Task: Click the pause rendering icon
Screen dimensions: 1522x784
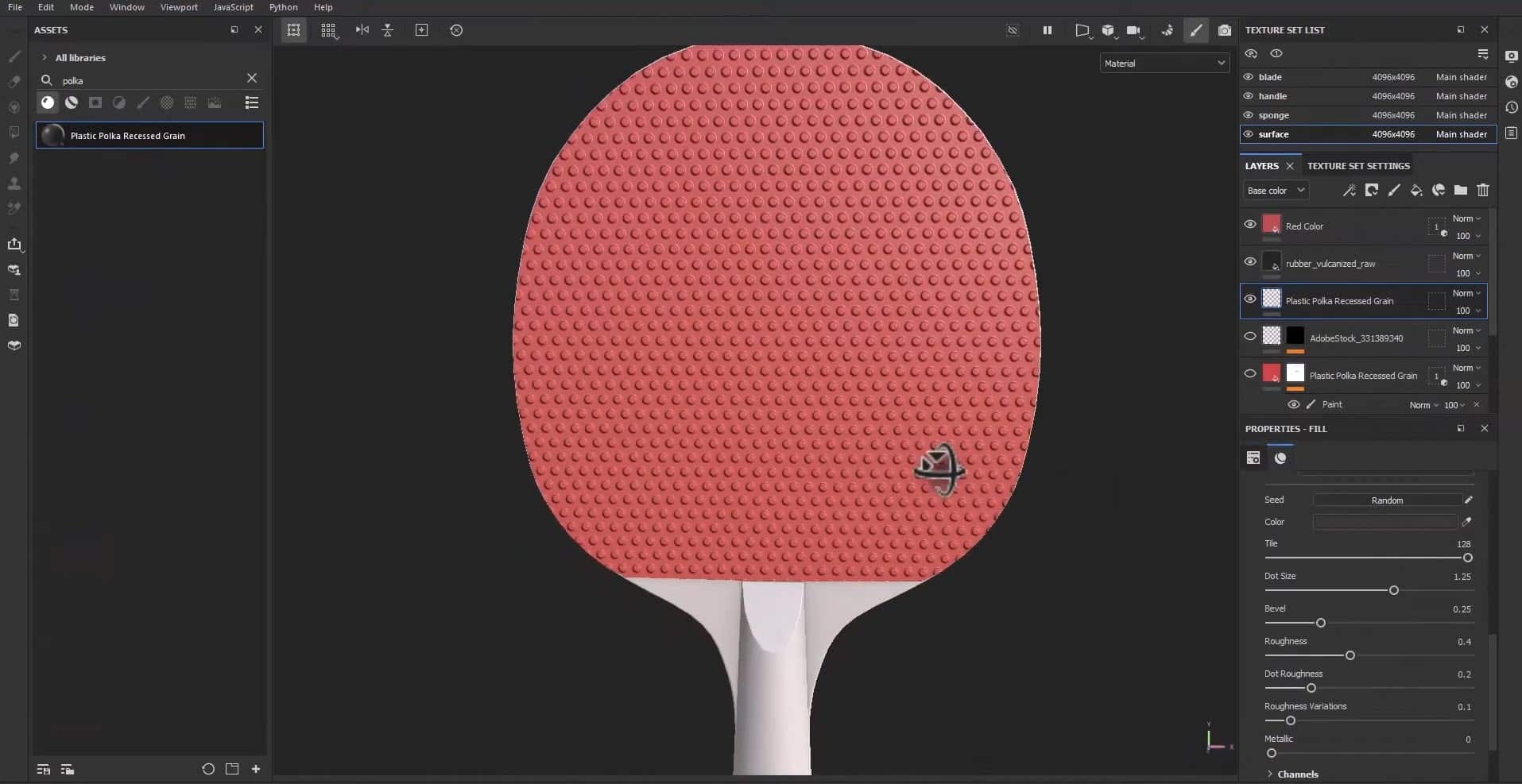Action: [x=1047, y=30]
